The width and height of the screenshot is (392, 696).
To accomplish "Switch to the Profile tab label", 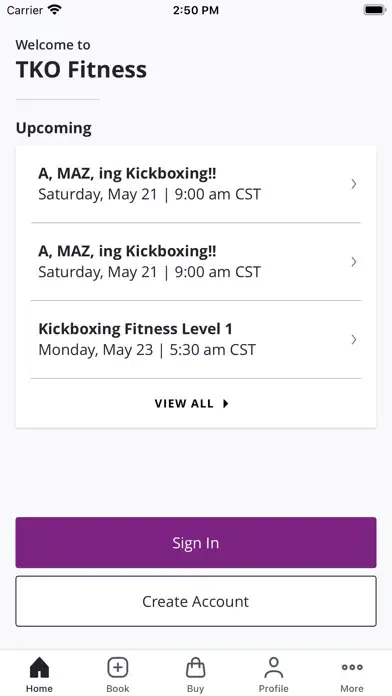I will (273, 688).
